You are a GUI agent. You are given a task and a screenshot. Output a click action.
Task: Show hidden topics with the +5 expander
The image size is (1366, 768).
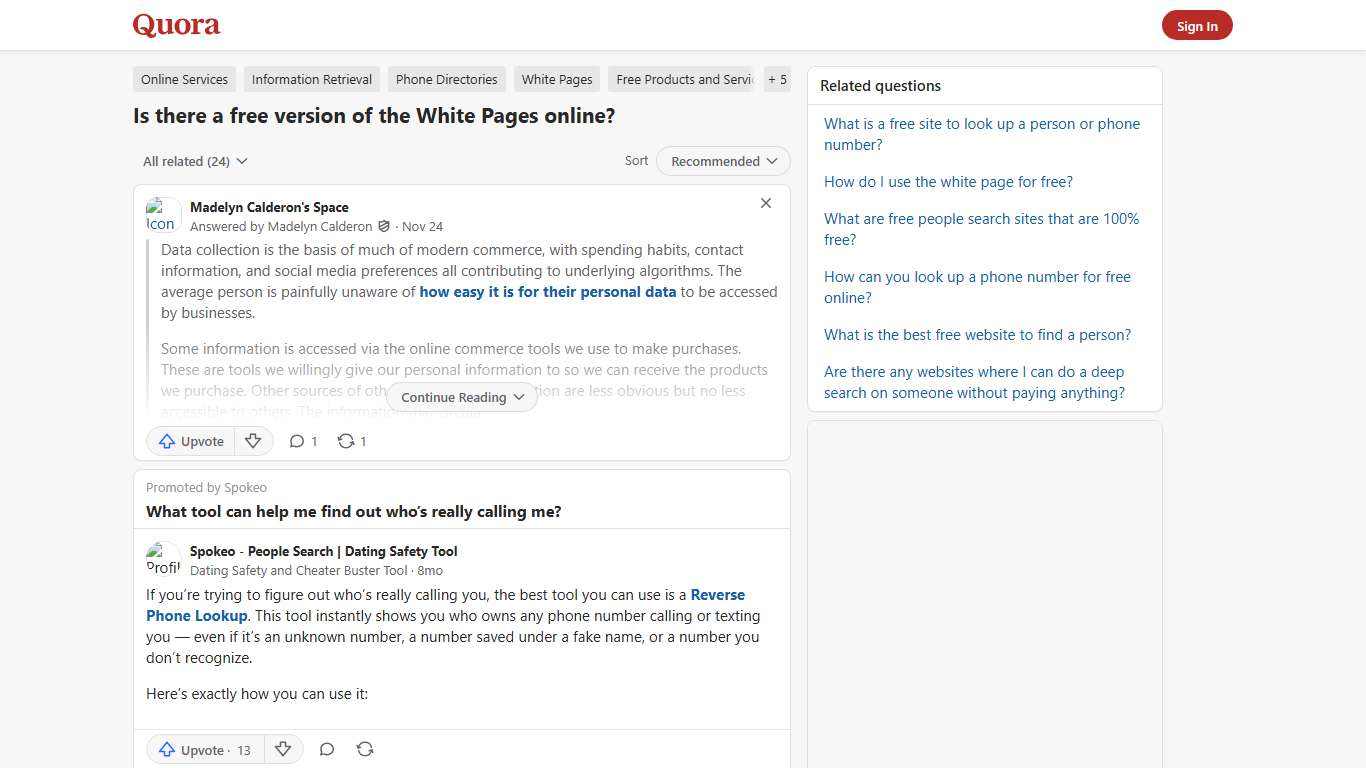(777, 79)
